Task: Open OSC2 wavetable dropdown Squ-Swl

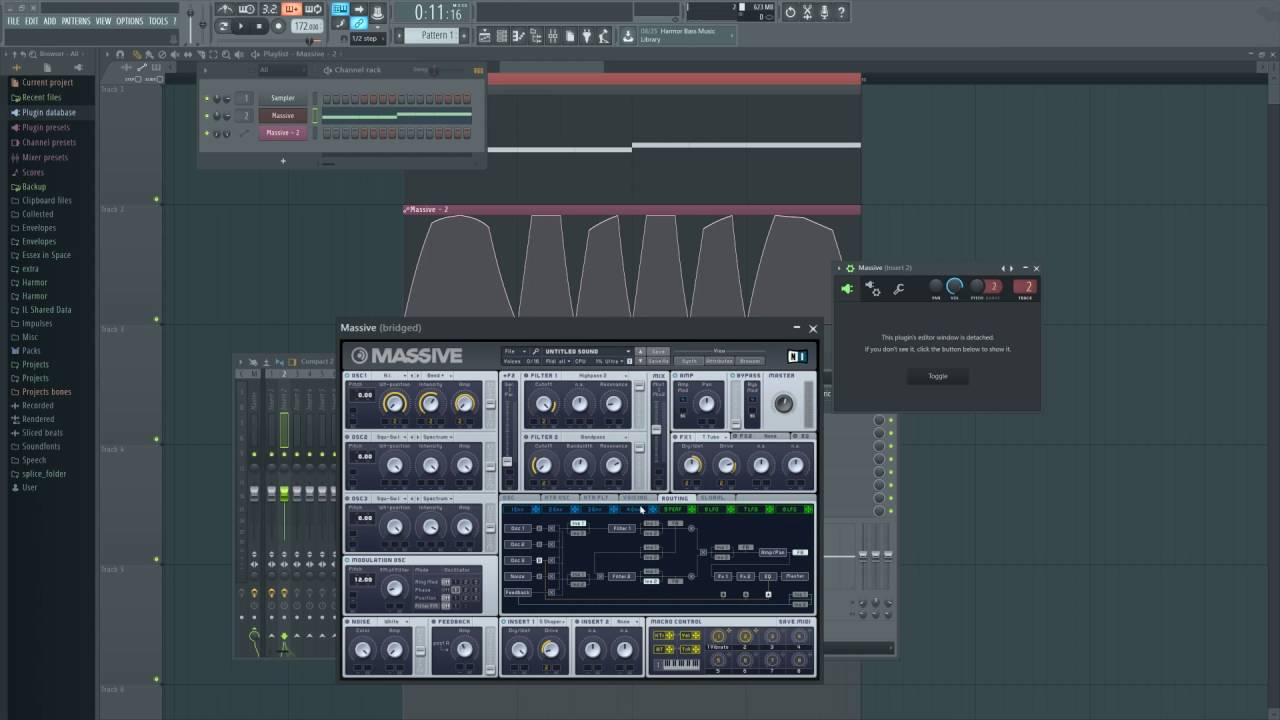Action: point(392,437)
